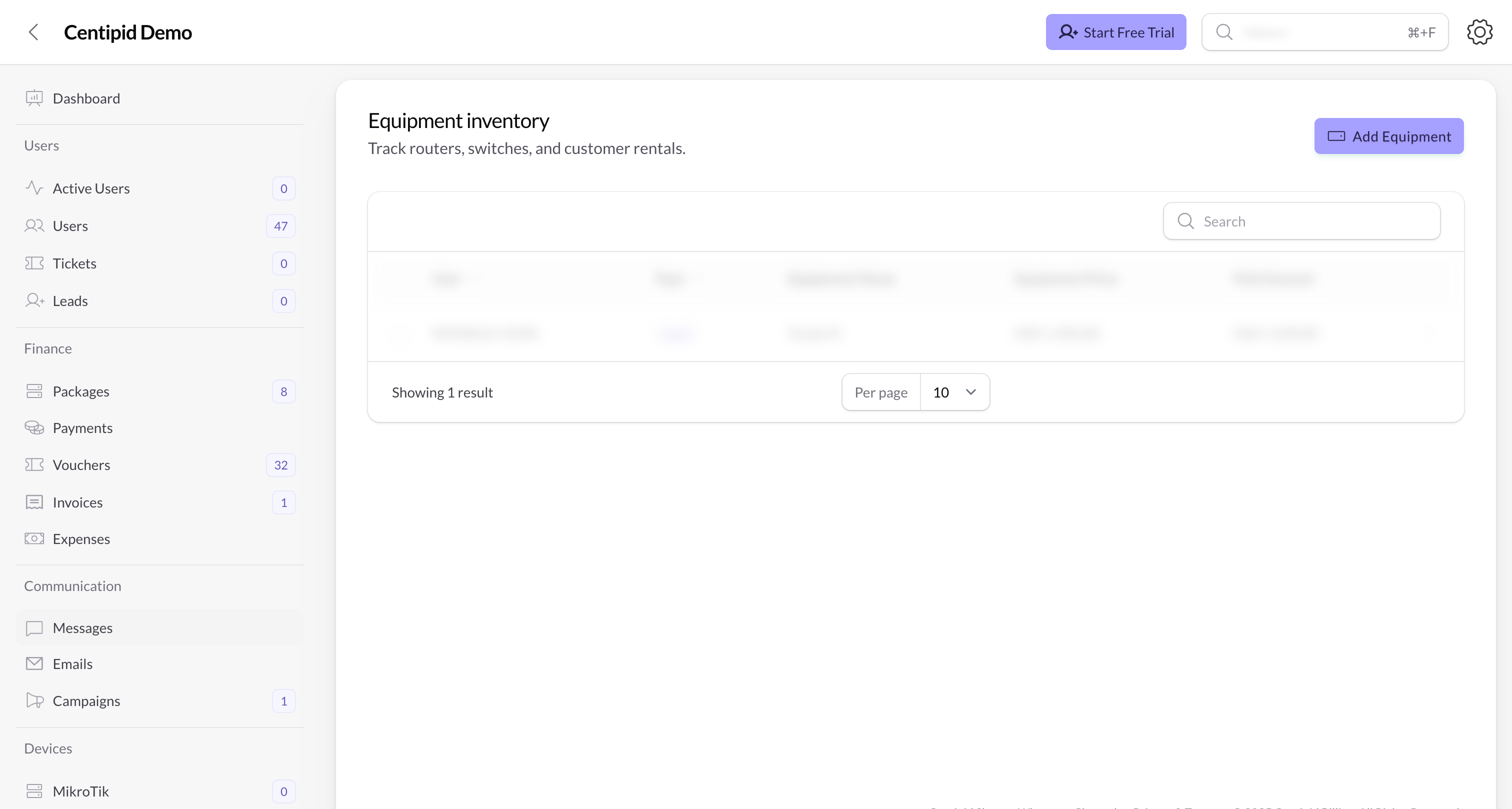Select Messages in the sidebar
Screen dimensions: 1512x809
[82, 627]
